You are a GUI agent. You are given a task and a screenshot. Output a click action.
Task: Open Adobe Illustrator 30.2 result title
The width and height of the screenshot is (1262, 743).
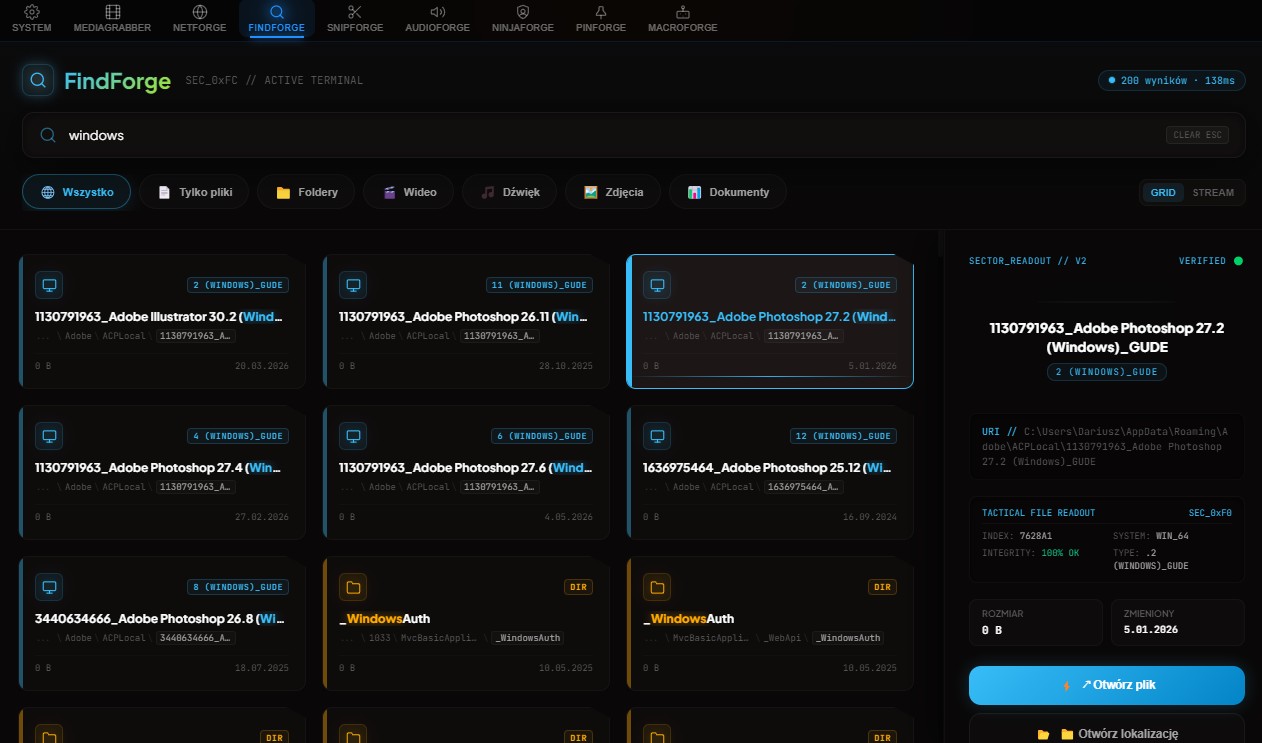159,317
